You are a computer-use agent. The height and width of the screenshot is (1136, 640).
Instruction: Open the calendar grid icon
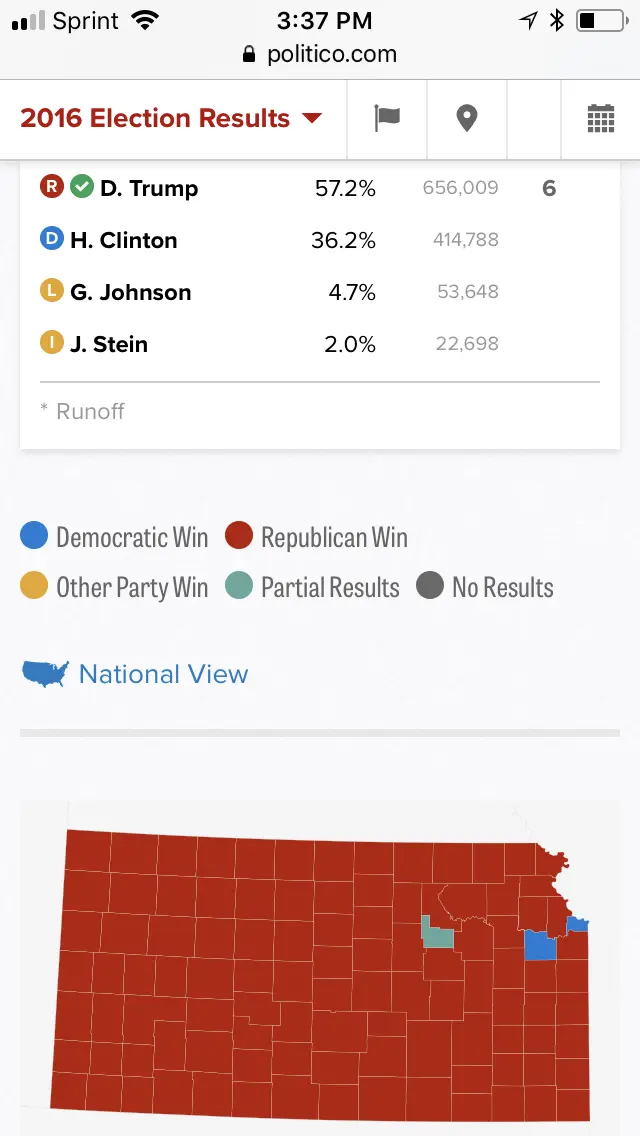coord(600,119)
